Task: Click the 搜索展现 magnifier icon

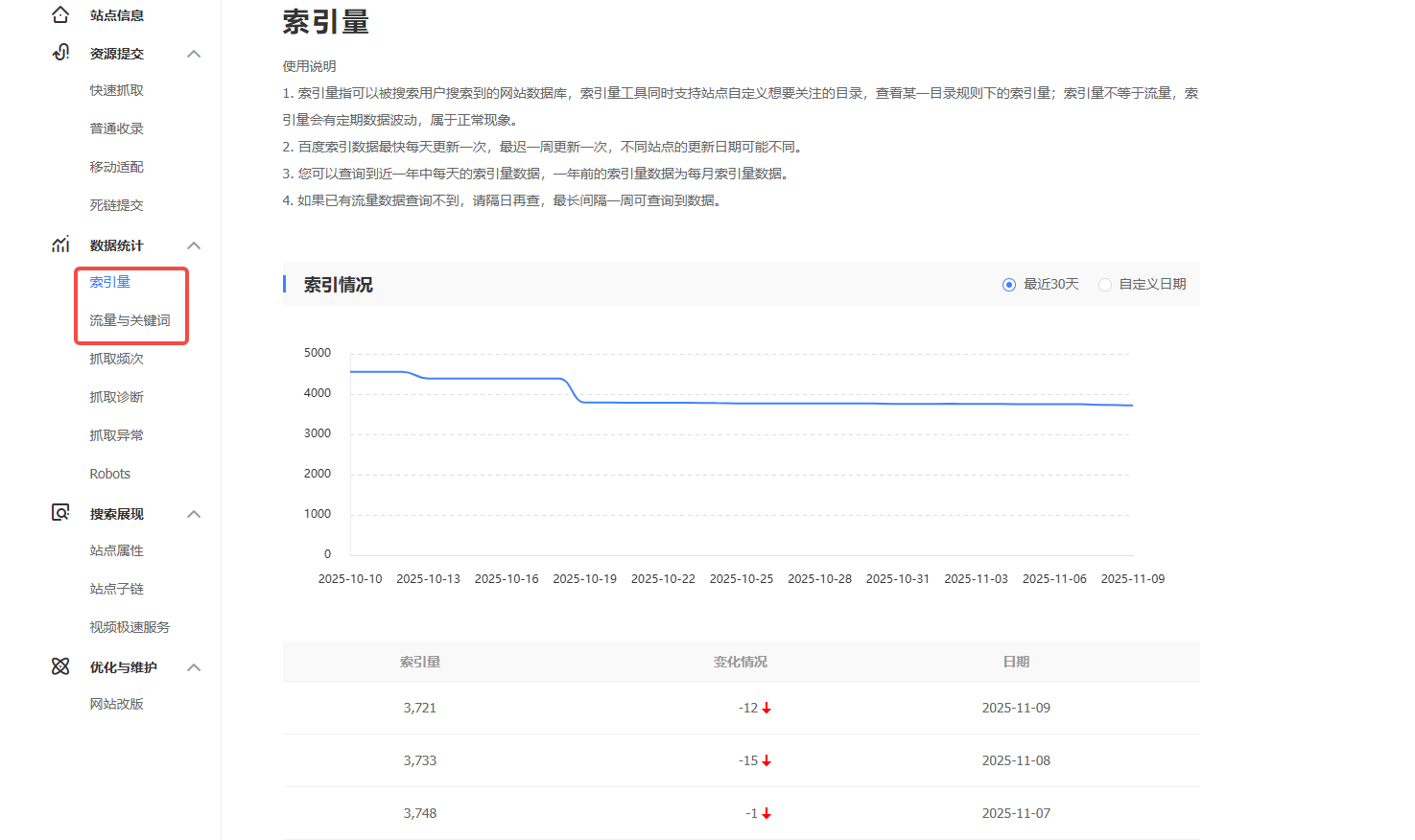Action: click(60, 513)
